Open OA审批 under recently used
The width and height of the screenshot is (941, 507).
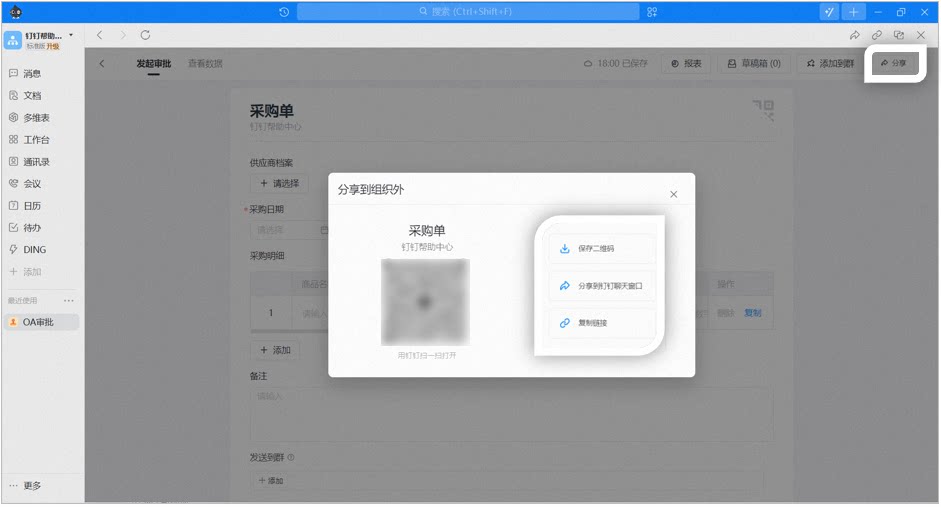(x=41, y=322)
